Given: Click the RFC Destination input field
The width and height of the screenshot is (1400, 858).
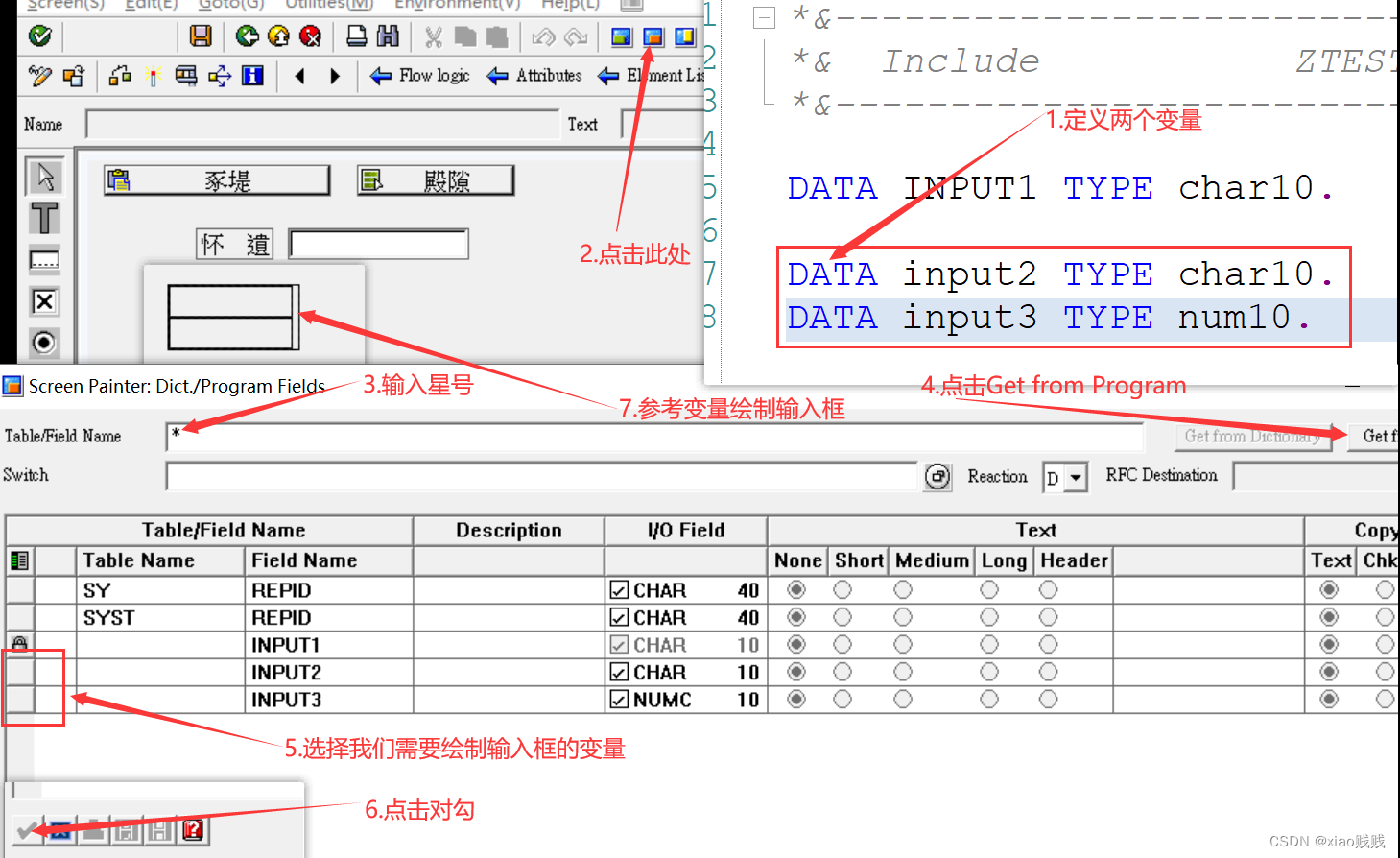Looking at the screenshot, I should [1316, 477].
